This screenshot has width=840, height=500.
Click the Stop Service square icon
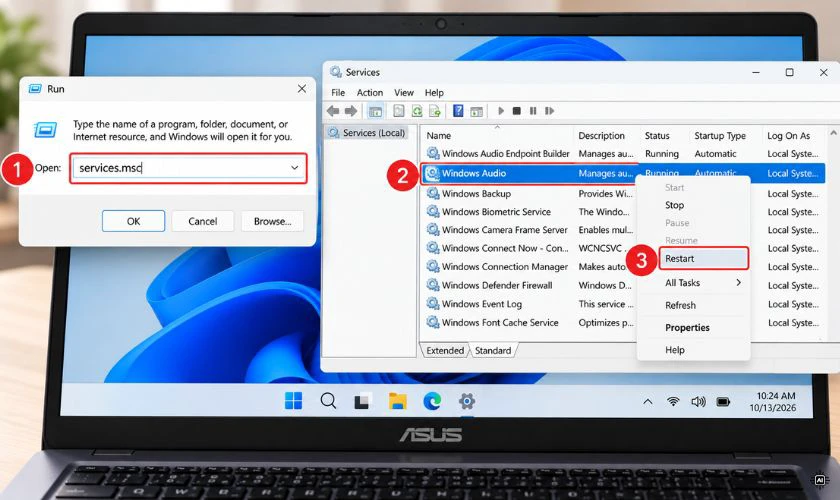516,111
